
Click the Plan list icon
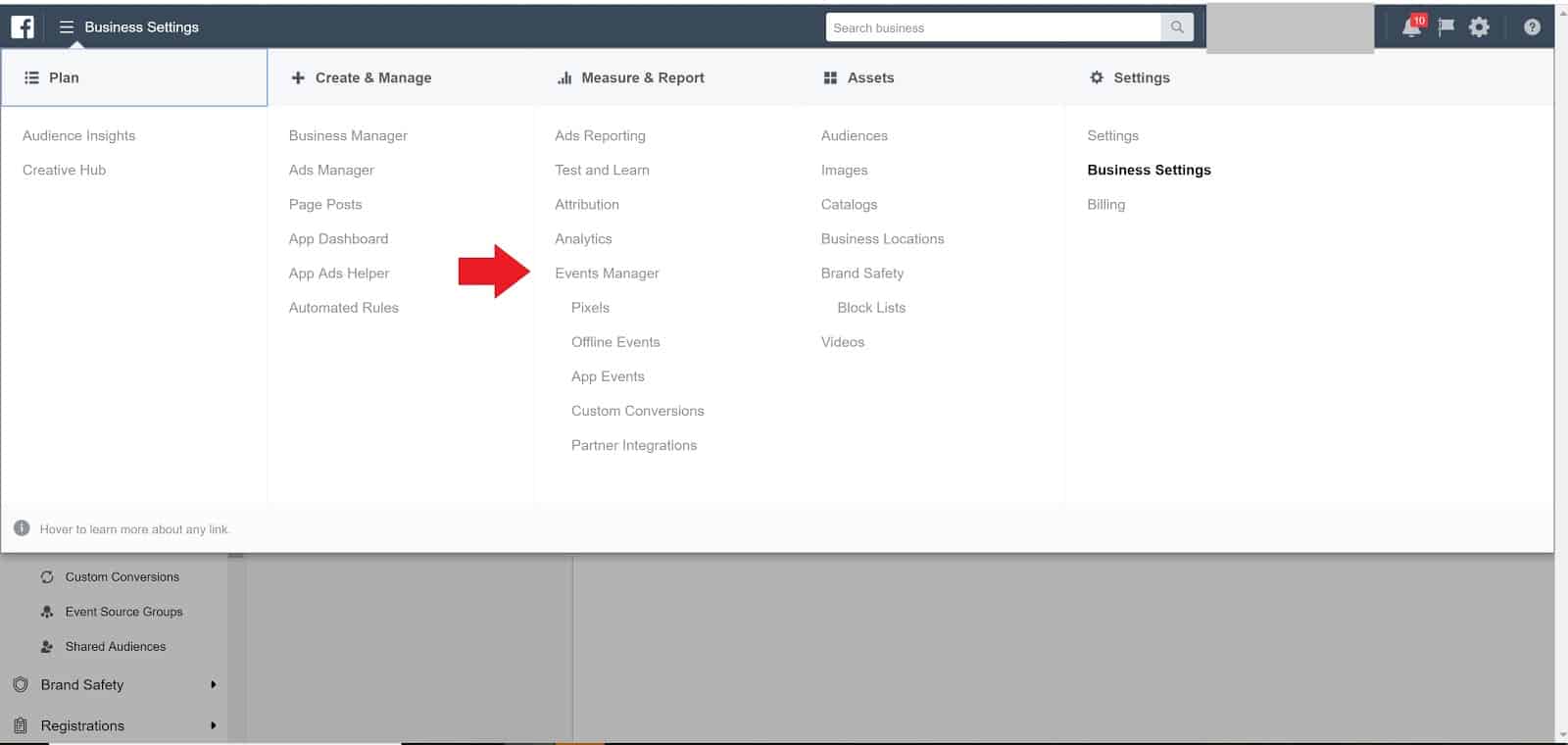pyautogui.click(x=31, y=77)
